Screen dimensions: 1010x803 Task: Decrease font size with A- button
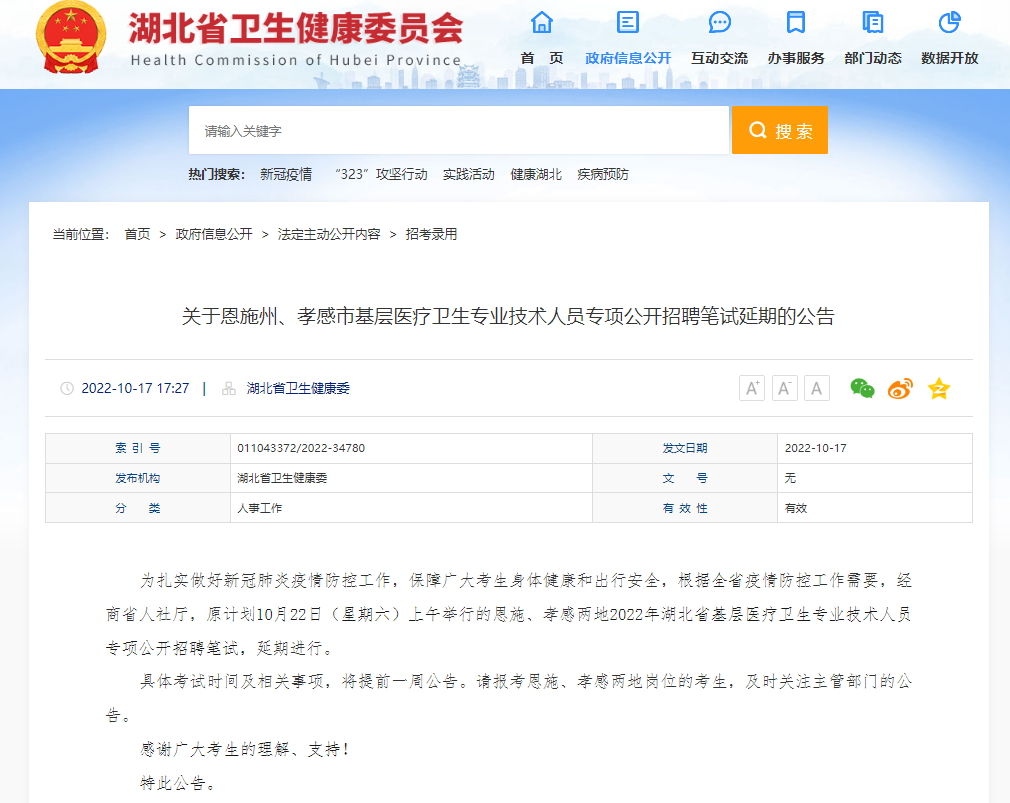tap(785, 388)
